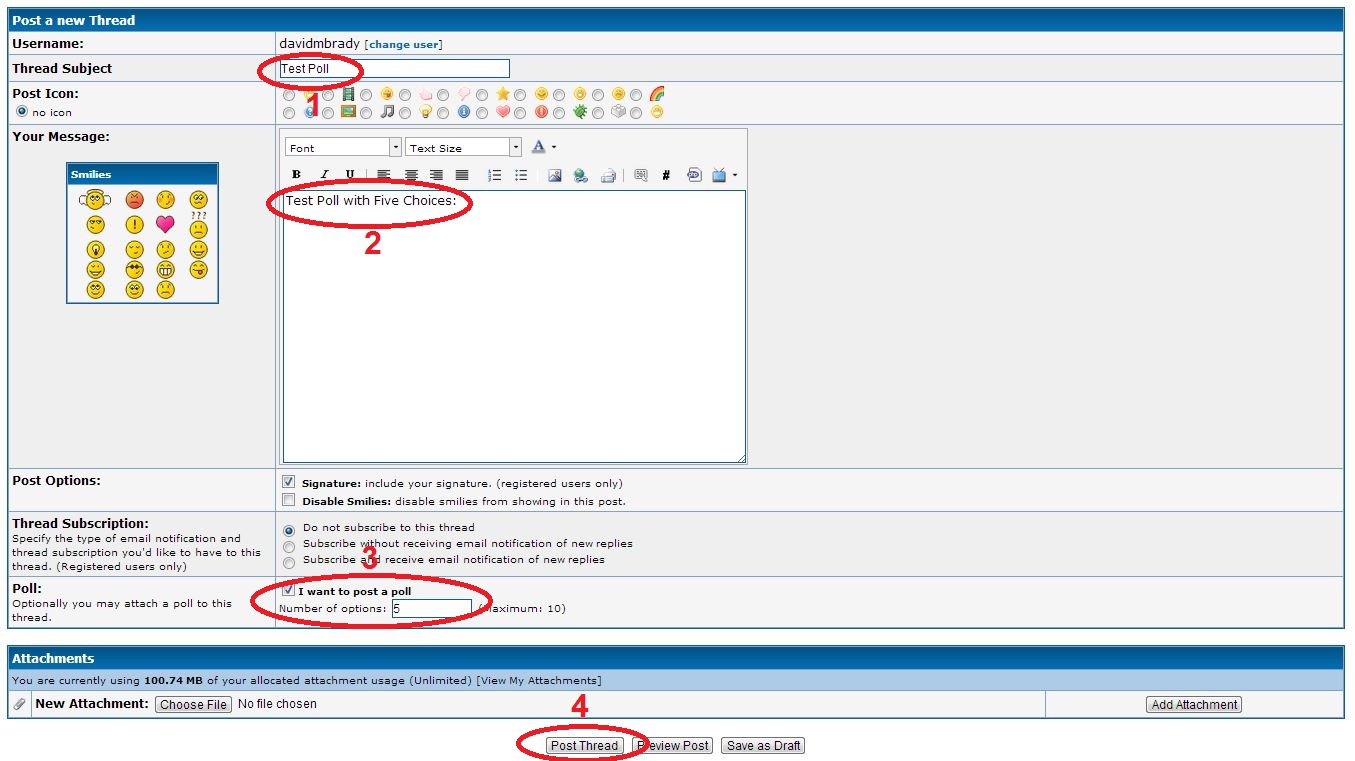Add the angry red smiley

134,200
